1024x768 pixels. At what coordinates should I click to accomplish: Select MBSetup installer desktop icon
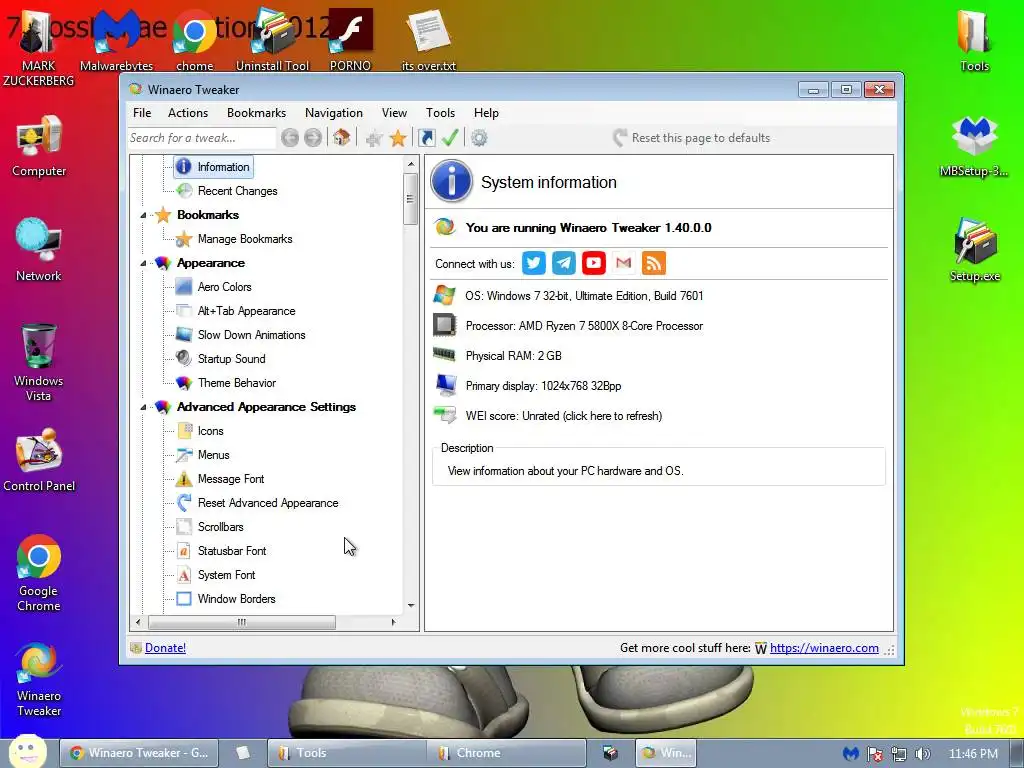coord(974,146)
